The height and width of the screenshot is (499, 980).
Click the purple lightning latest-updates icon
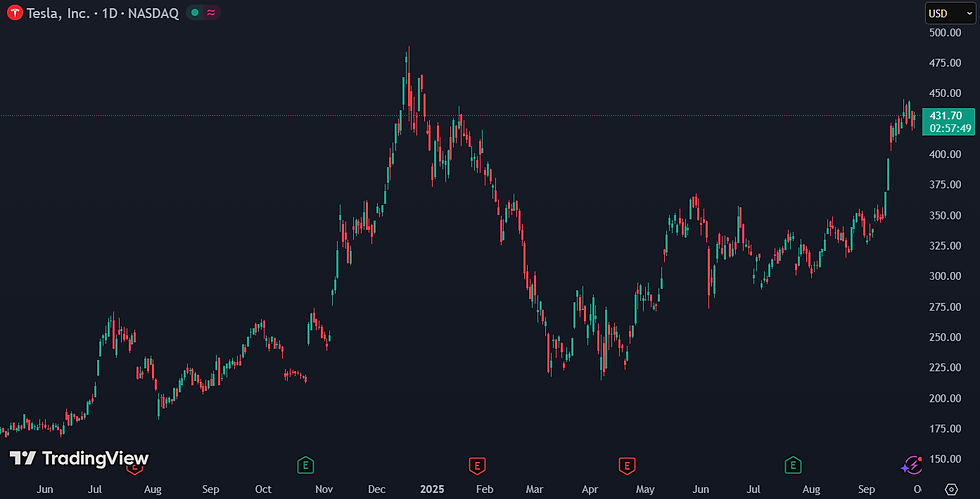pos(911,465)
